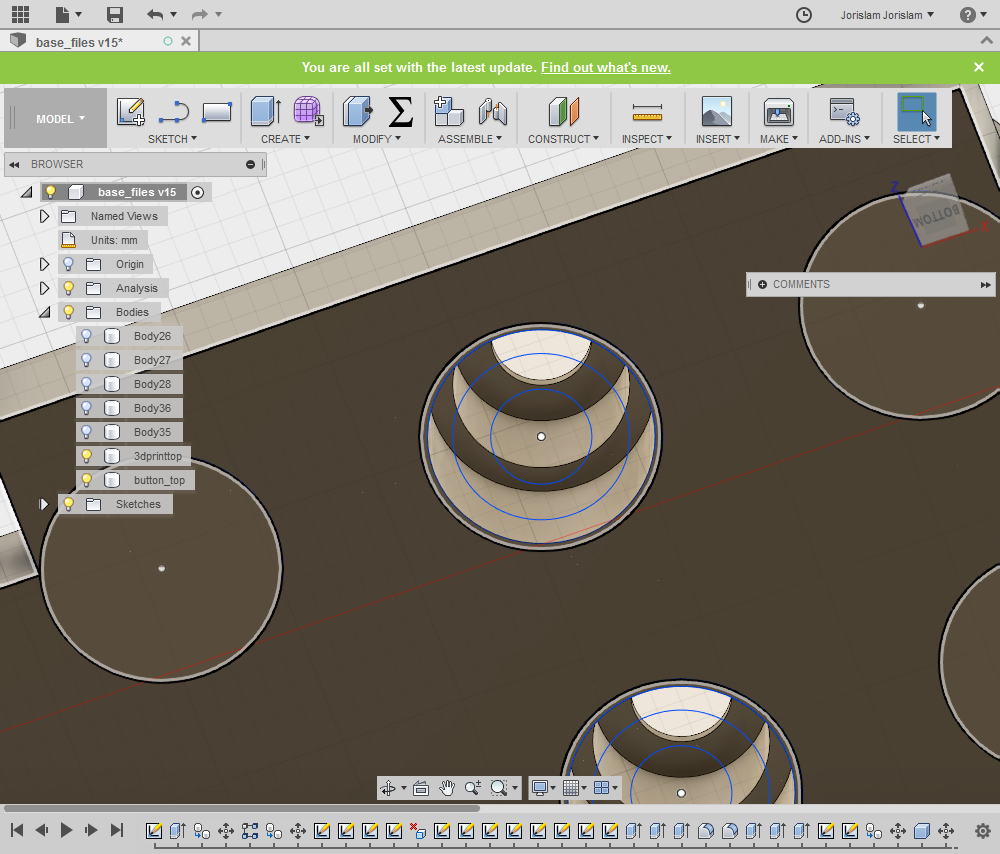Viewport: 1000px width, 854px height.
Task: Click the timeline horizontal scrollbar
Action: 242,808
